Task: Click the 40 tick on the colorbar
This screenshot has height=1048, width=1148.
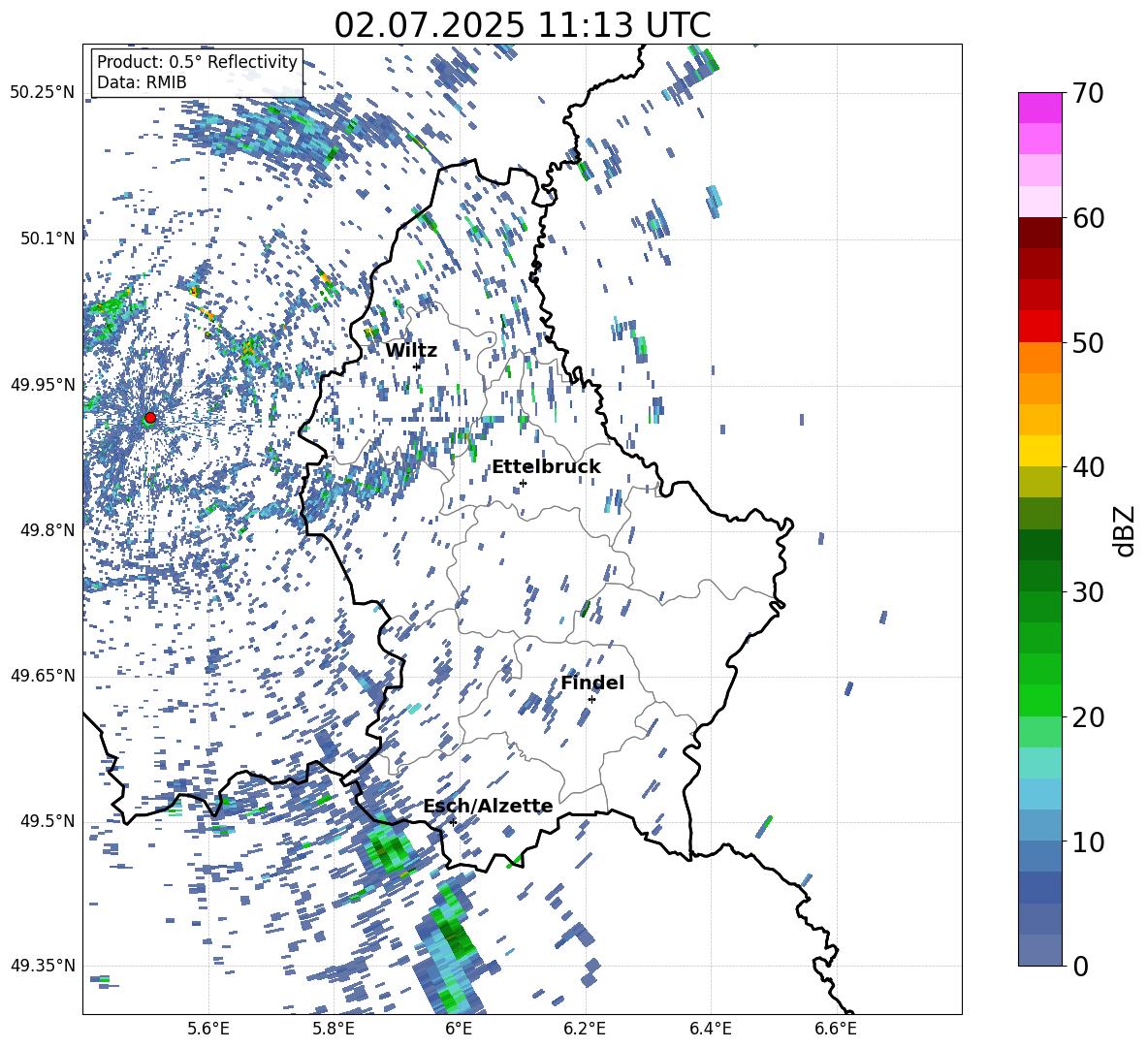Action: [x=1088, y=467]
